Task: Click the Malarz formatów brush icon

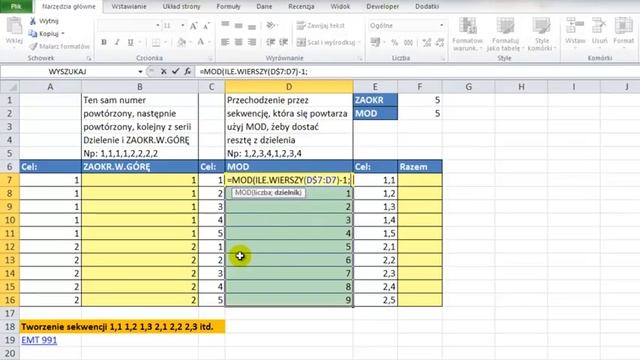Action: coord(33,47)
